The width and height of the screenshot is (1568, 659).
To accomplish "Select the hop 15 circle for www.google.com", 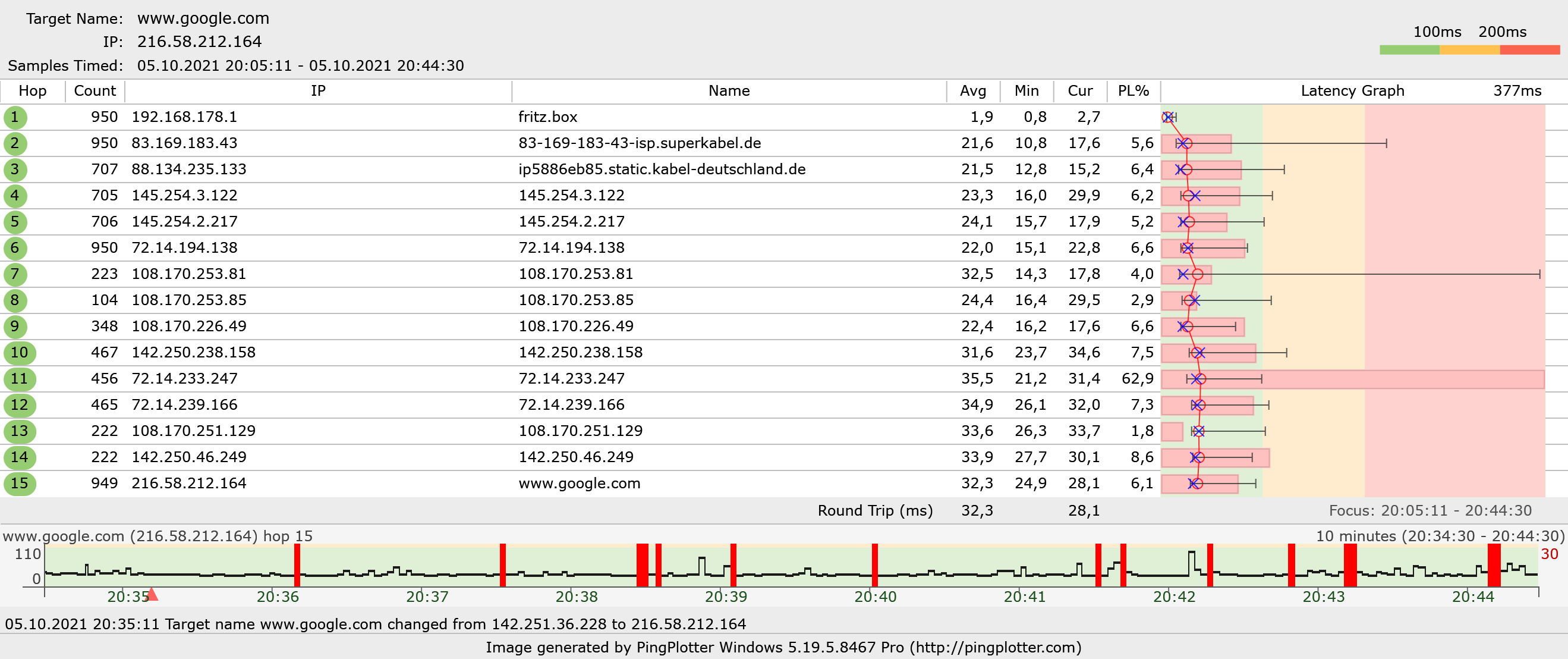I will coord(20,484).
